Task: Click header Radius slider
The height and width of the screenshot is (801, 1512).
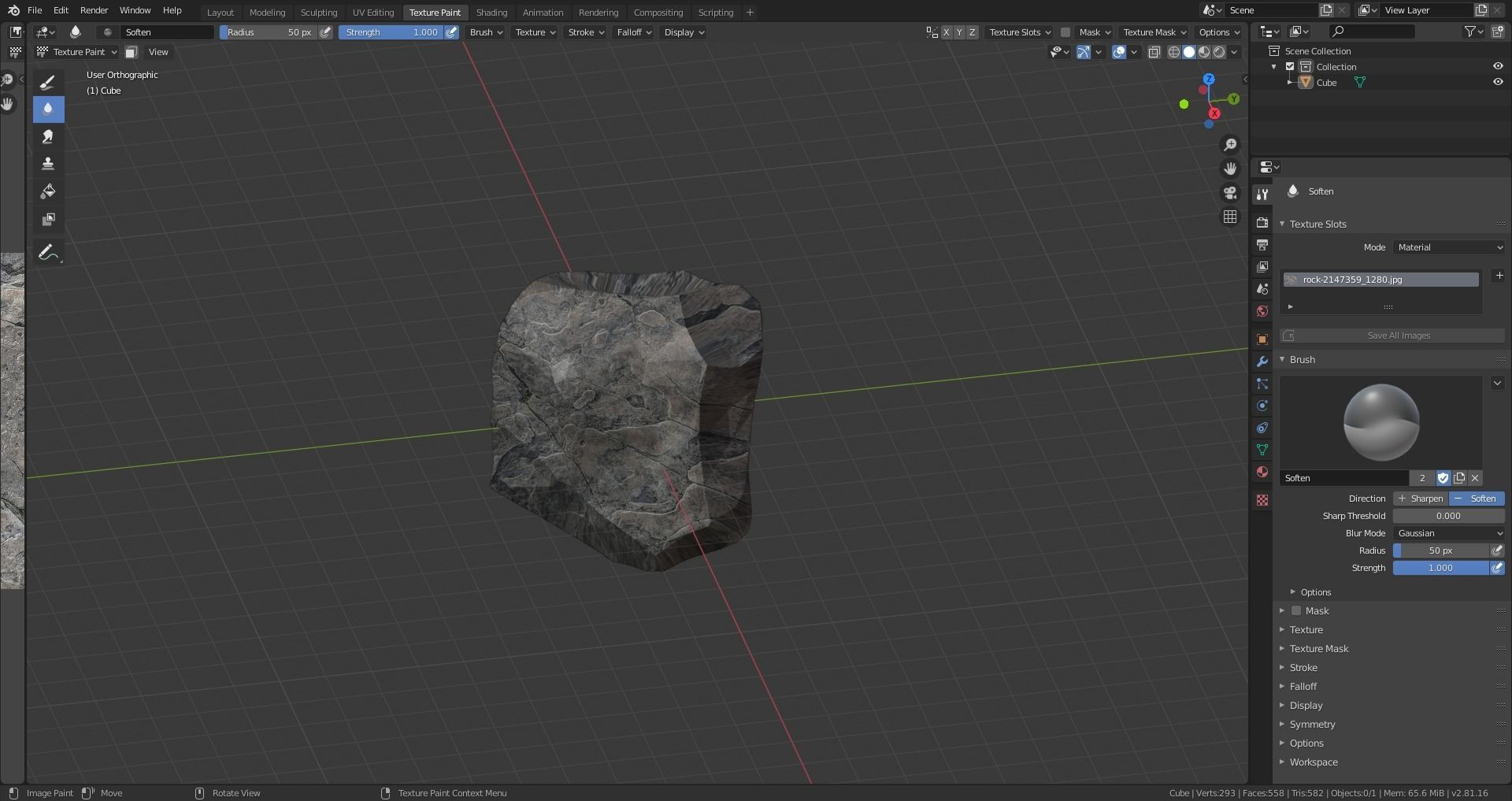Action: pyautogui.click(x=268, y=32)
